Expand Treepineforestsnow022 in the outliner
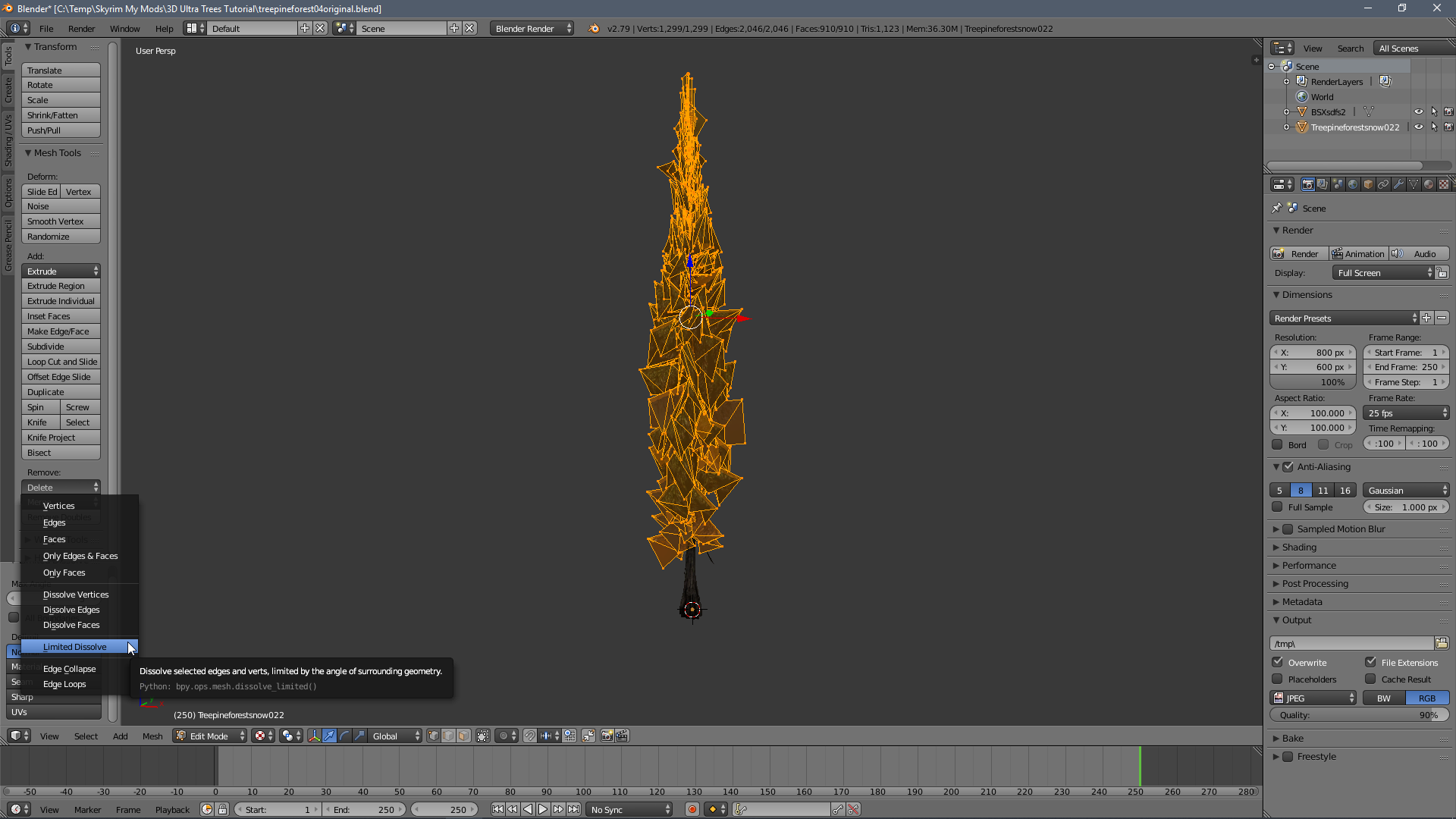Screen dimensions: 1456x819 coord(1286,127)
